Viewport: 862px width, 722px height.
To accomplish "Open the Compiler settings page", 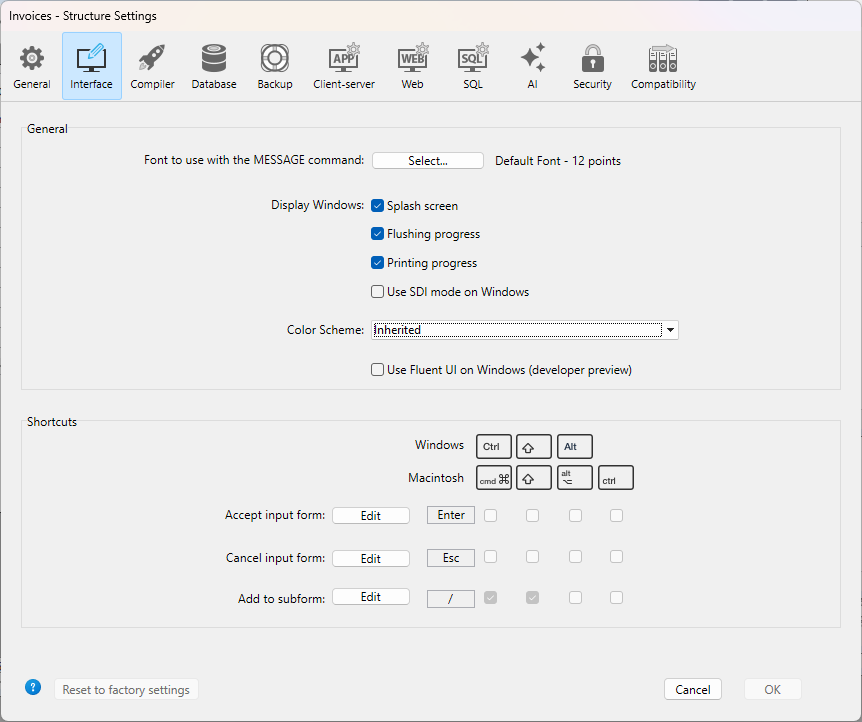I will (152, 66).
